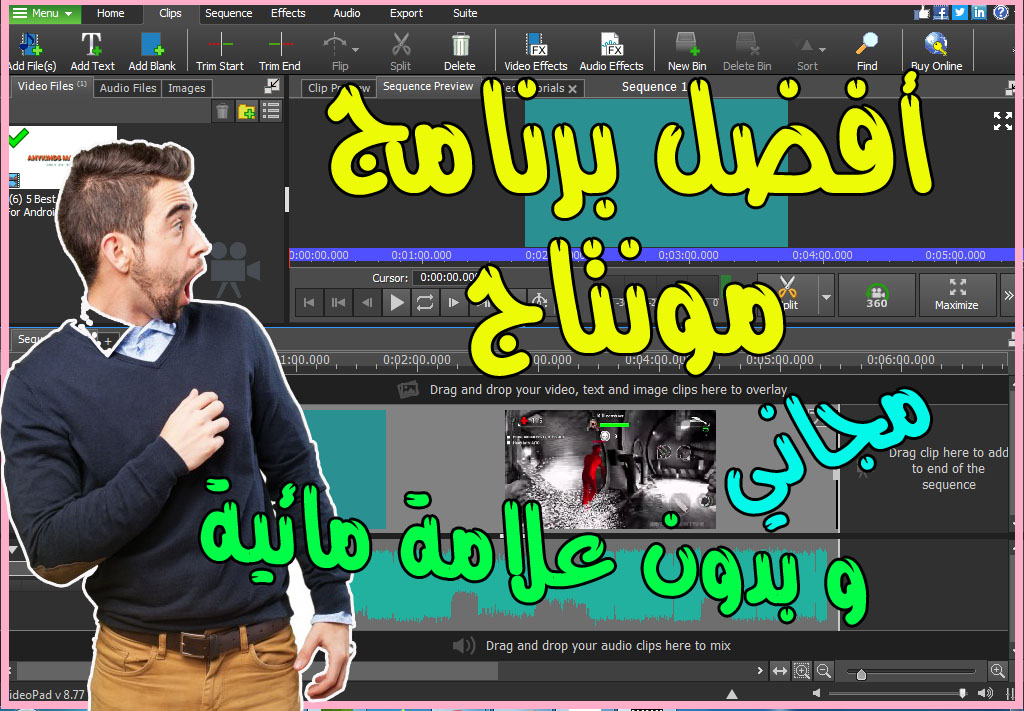Open the Suite ribbon tab
1024x711 pixels.
(x=465, y=13)
